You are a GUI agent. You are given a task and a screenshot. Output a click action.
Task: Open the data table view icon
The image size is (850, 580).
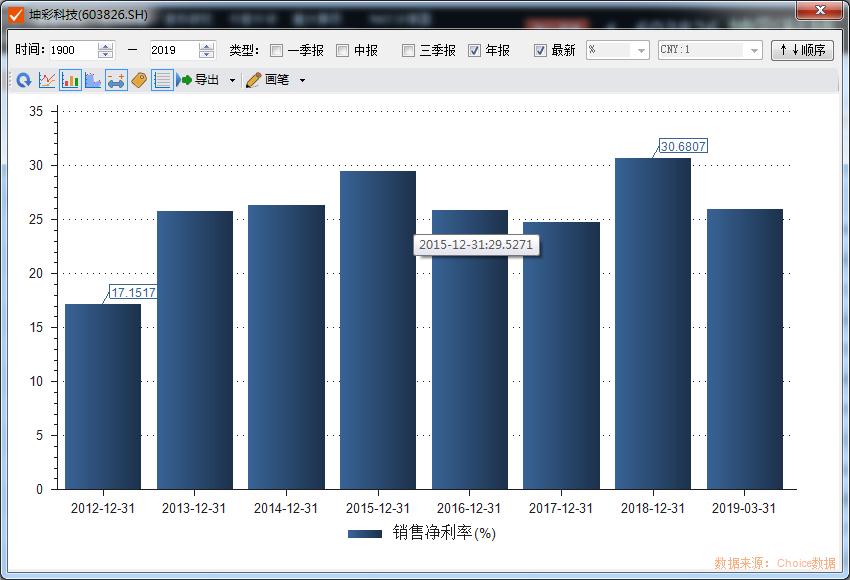[160, 80]
